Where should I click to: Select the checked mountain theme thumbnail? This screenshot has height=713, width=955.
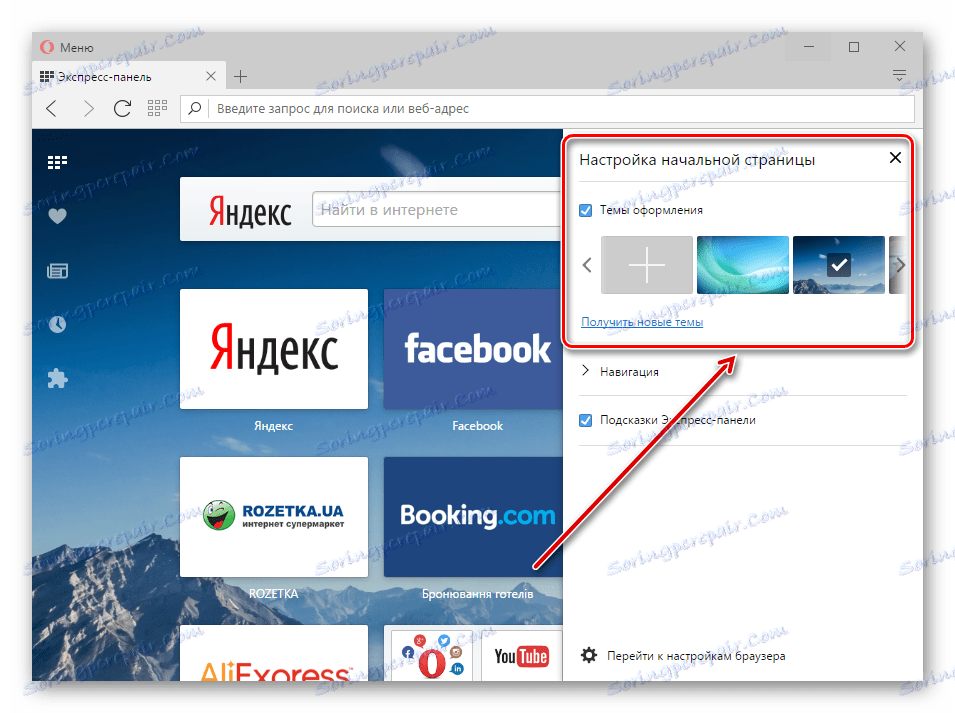tap(839, 265)
